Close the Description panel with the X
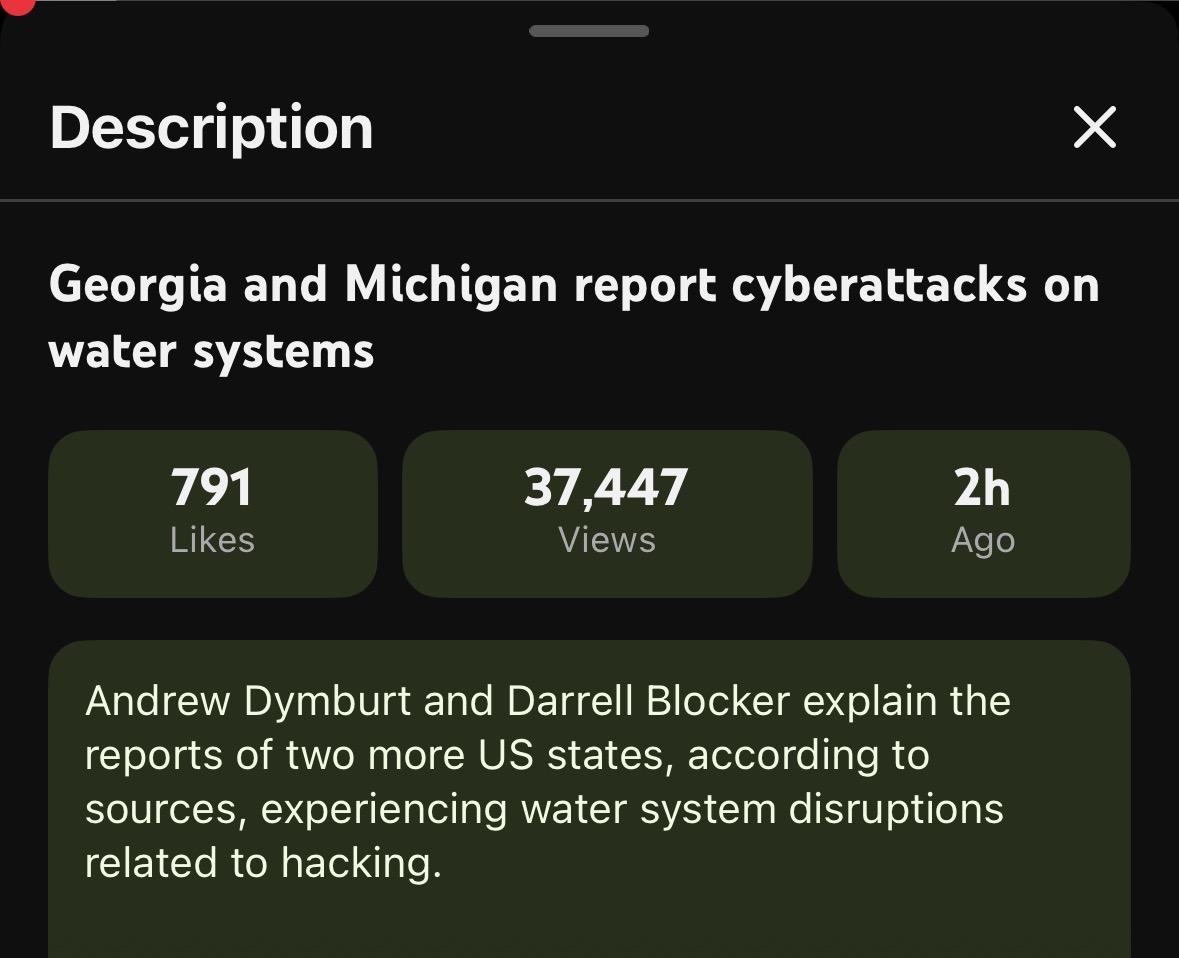The height and width of the screenshot is (958, 1179). pos(1094,127)
